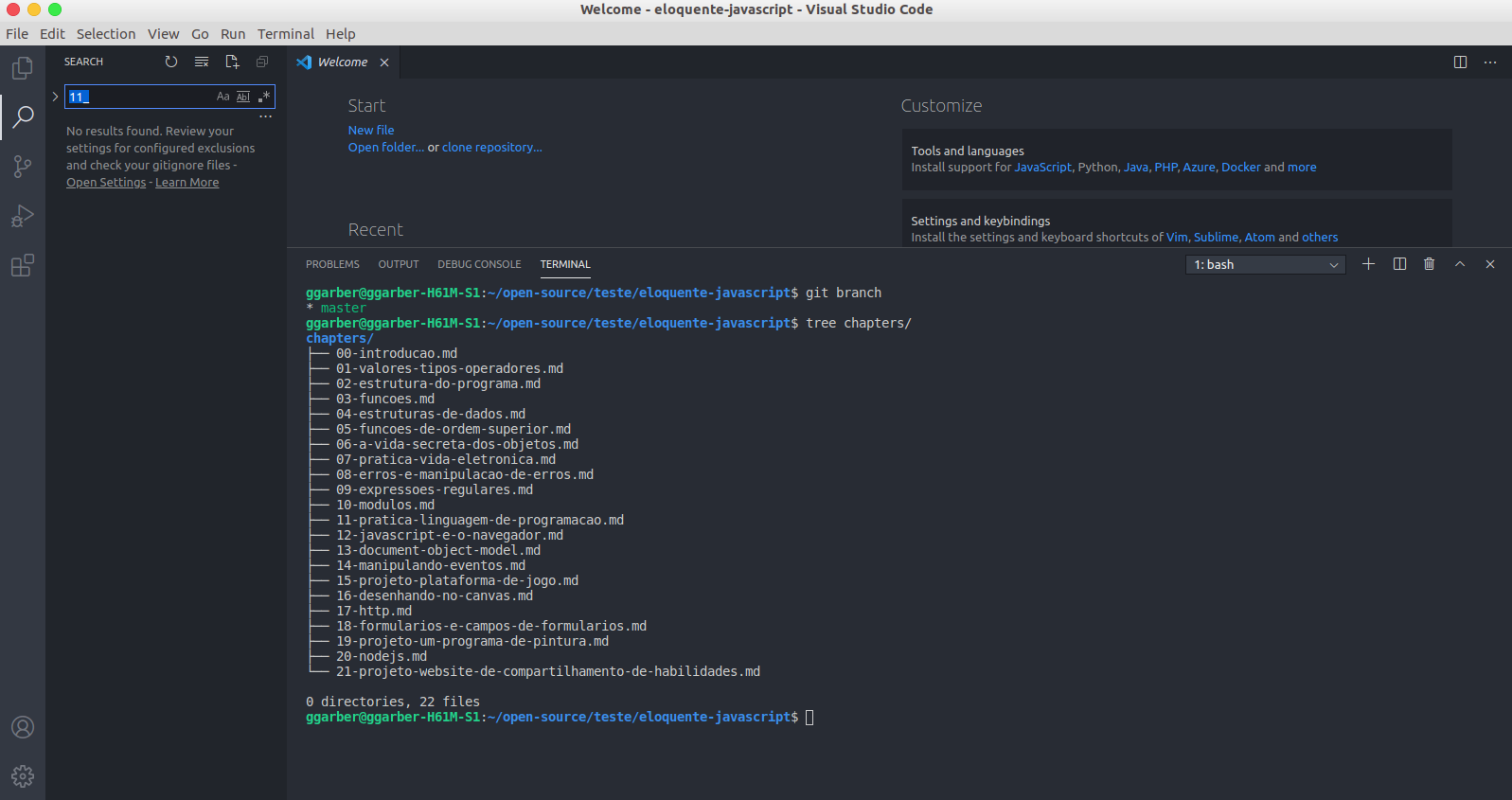Viewport: 1512px width, 800px height.
Task: Click the Java language link
Action: coord(1136,168)
